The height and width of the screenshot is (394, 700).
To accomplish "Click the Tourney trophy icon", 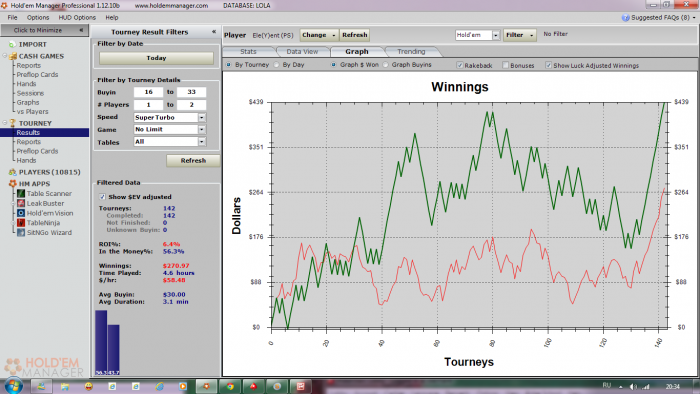I will point(12,123).
